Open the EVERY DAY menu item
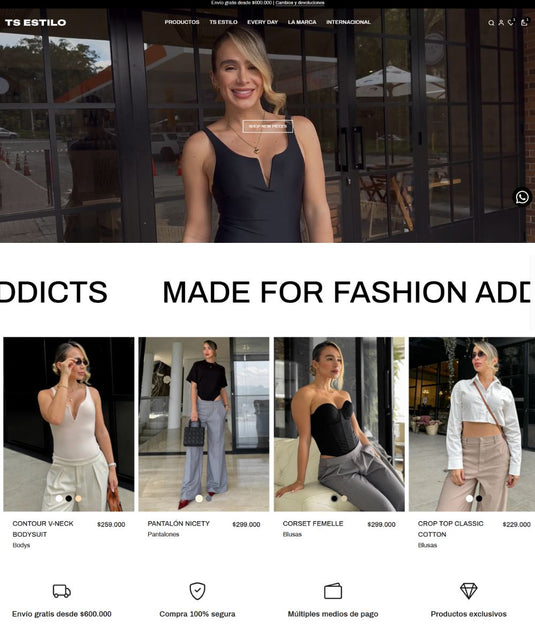Viewport: 535px width, 642px height. (262, 22)
